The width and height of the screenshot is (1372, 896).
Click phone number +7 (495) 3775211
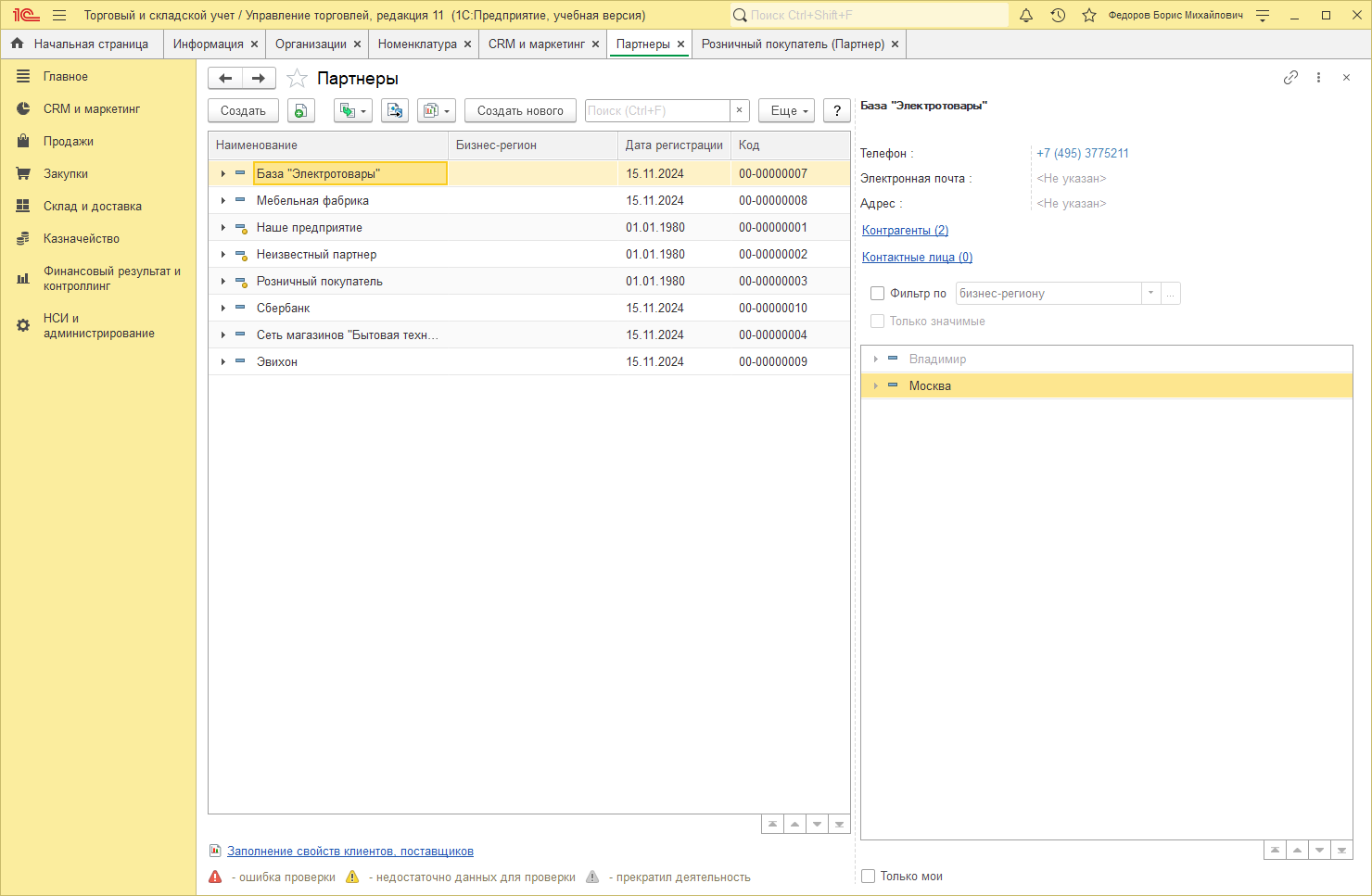pos(1083,154)
